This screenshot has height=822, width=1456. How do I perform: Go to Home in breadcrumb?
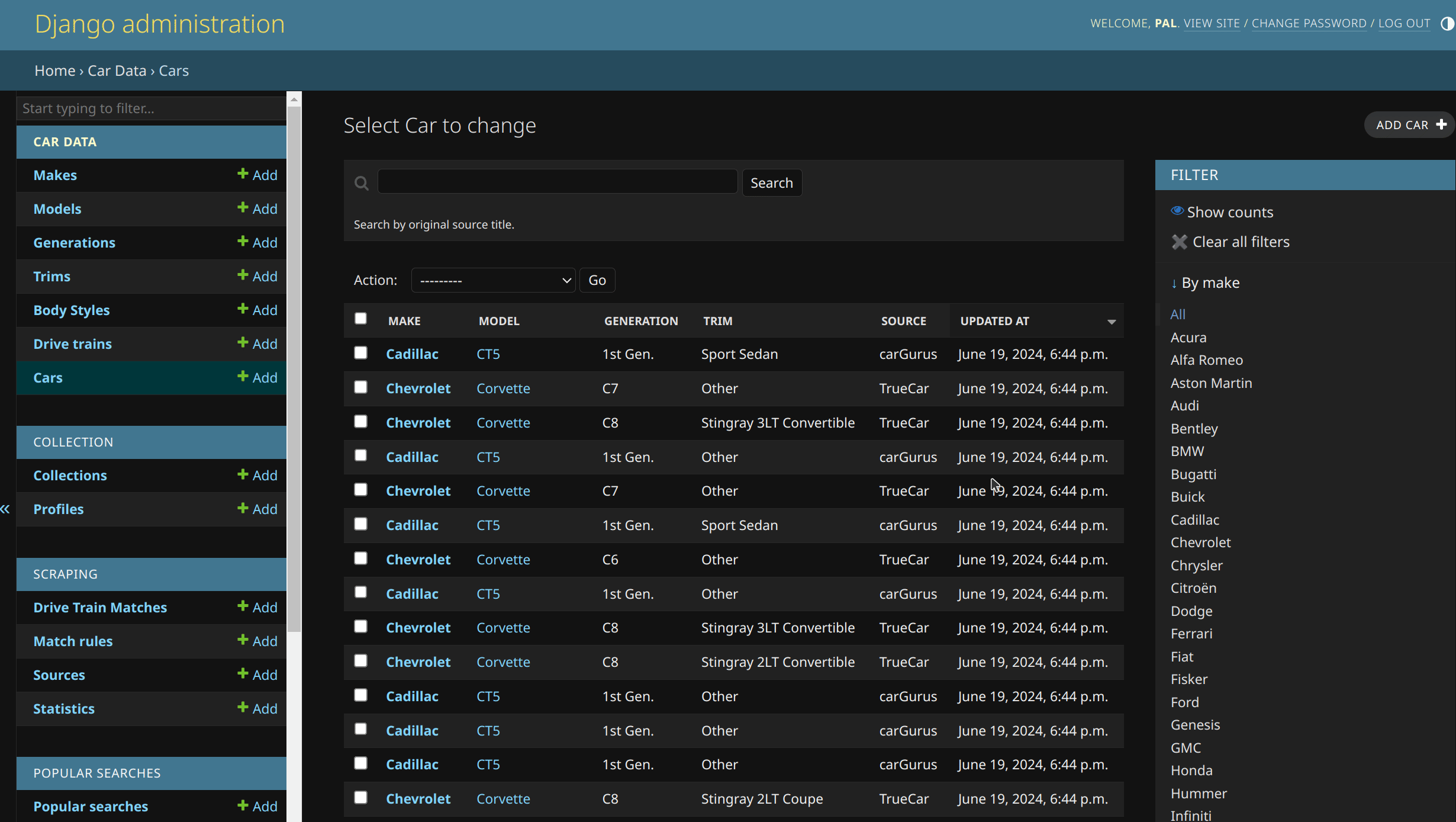pyautogui.click(x=55, y=70)
